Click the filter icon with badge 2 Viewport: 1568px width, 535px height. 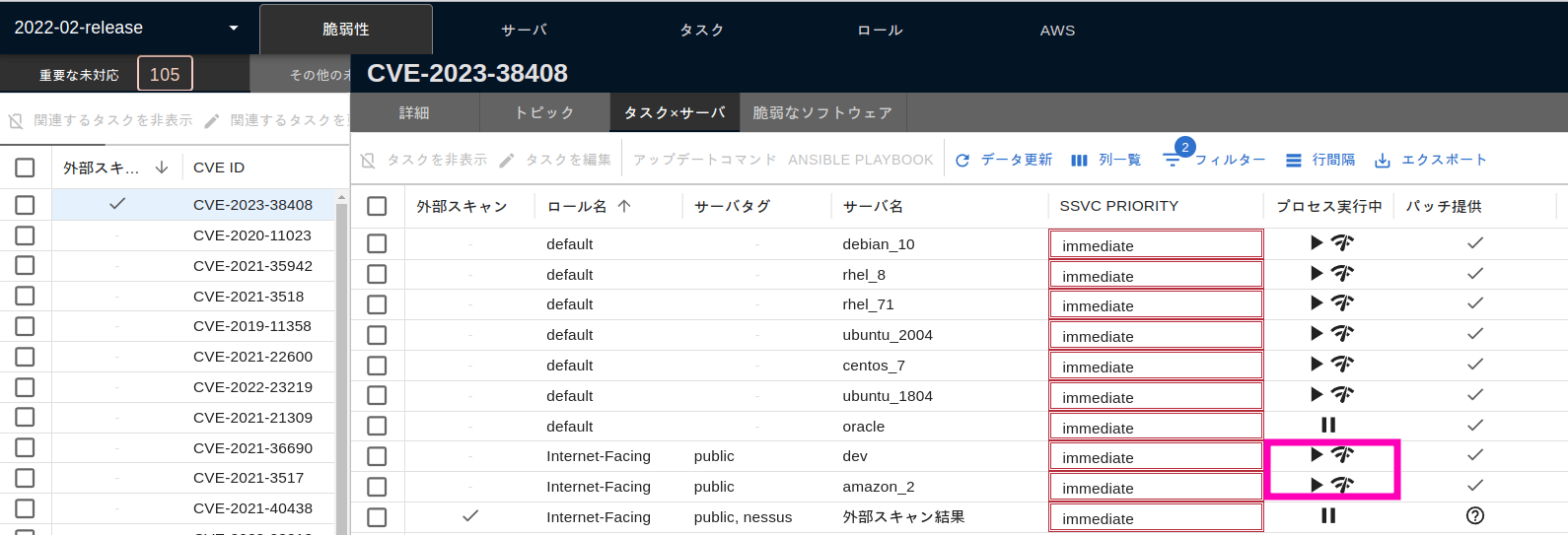[1172, 159]
